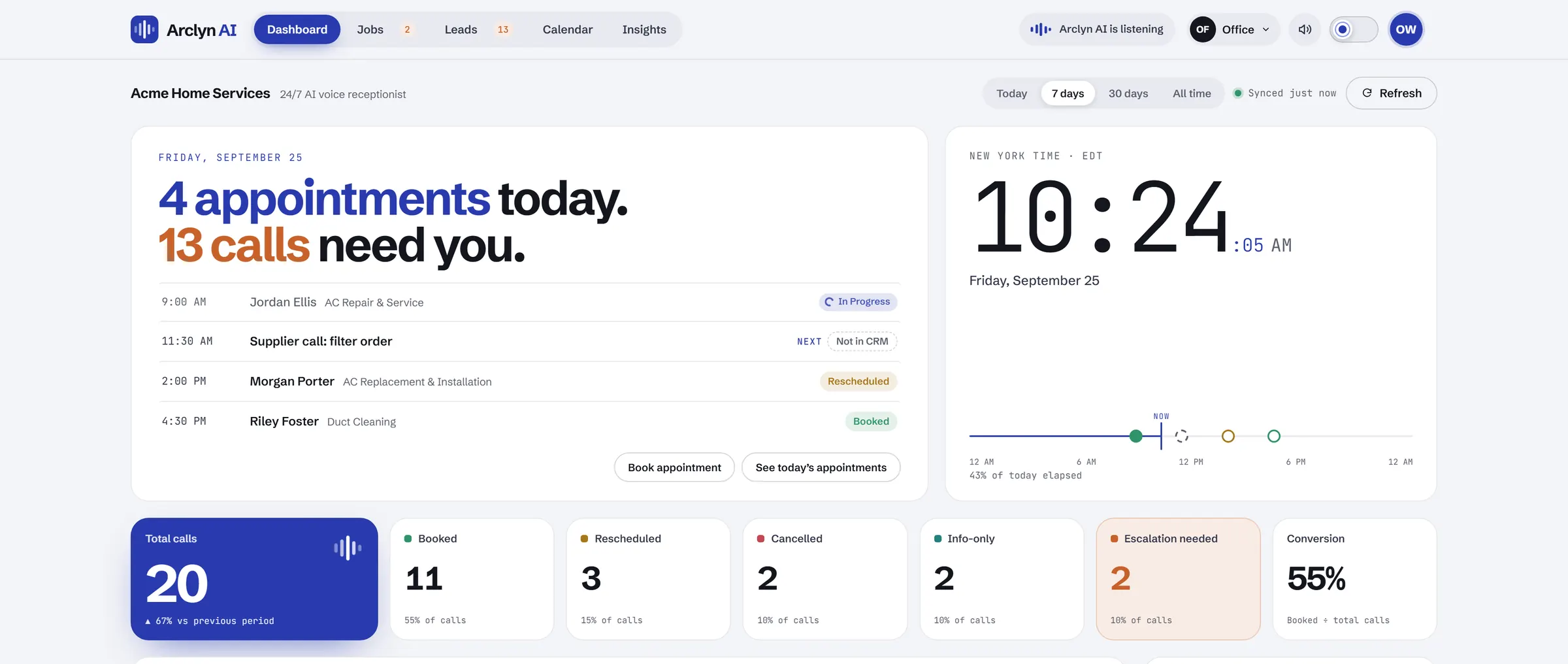Click the 10:24 clock display
Screen dimensions: 1568x664
(x=1102, y=218)
